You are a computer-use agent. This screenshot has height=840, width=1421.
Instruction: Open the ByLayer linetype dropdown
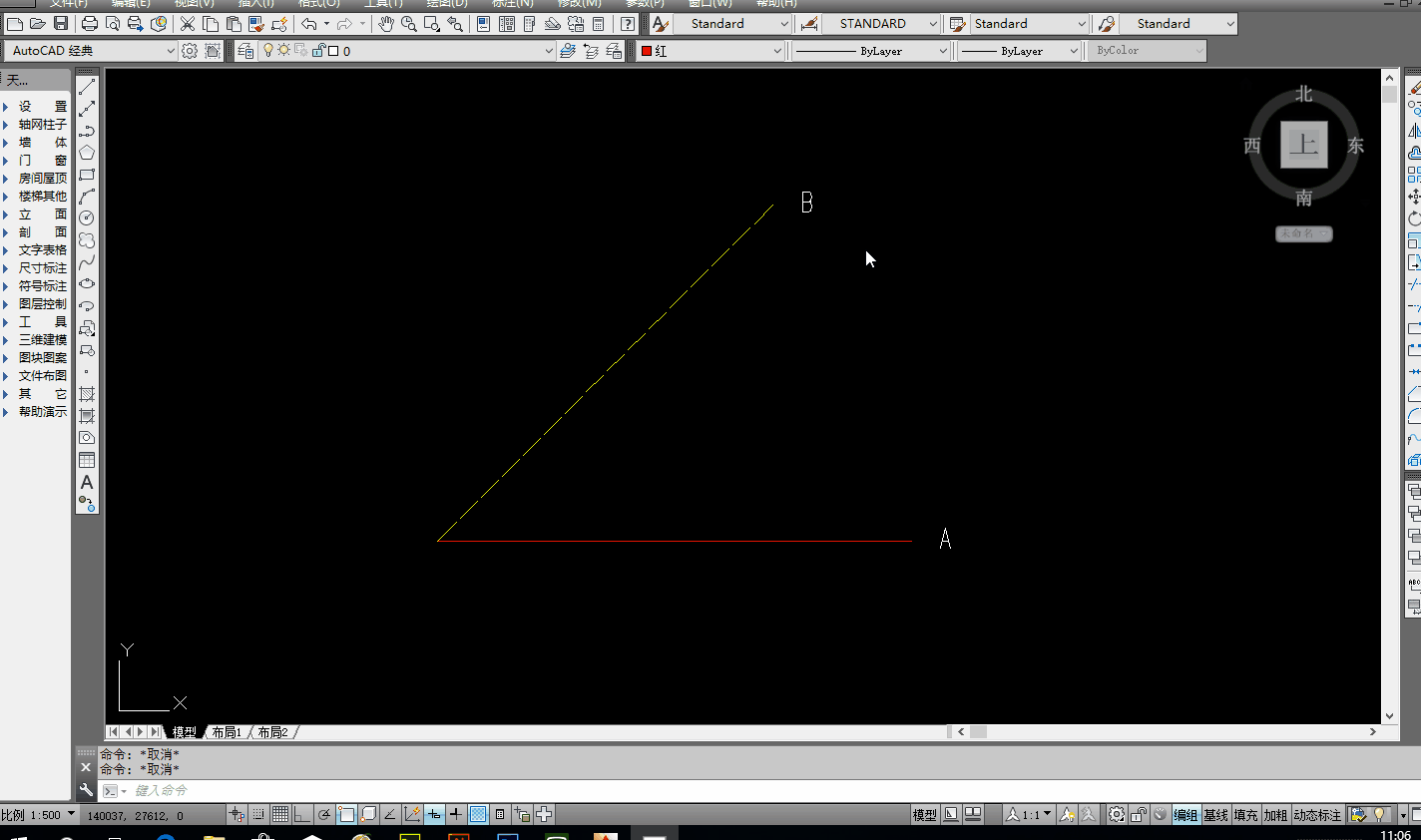(871, 50)
